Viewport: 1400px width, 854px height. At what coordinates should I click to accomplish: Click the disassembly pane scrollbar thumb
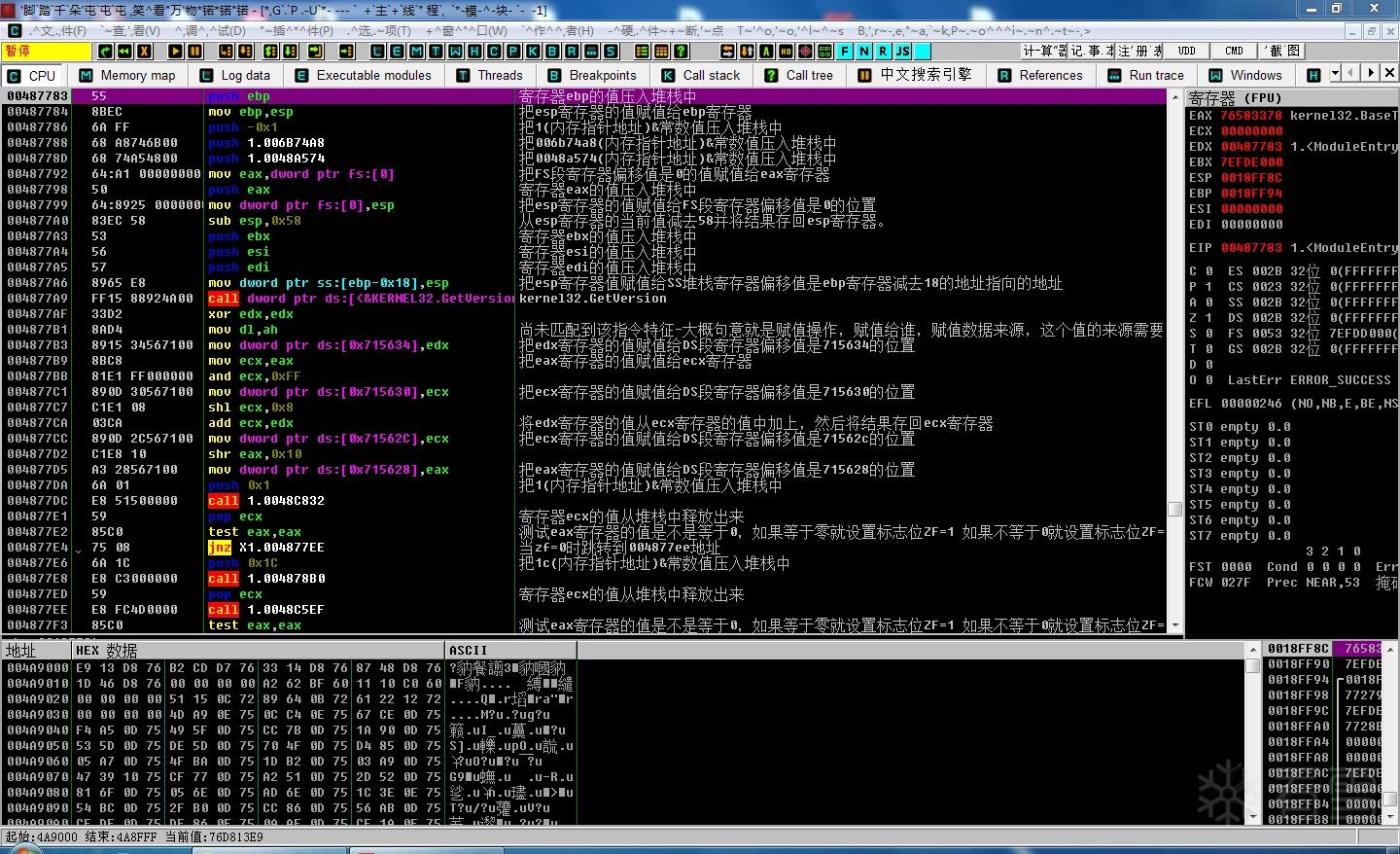point(1174,509)
